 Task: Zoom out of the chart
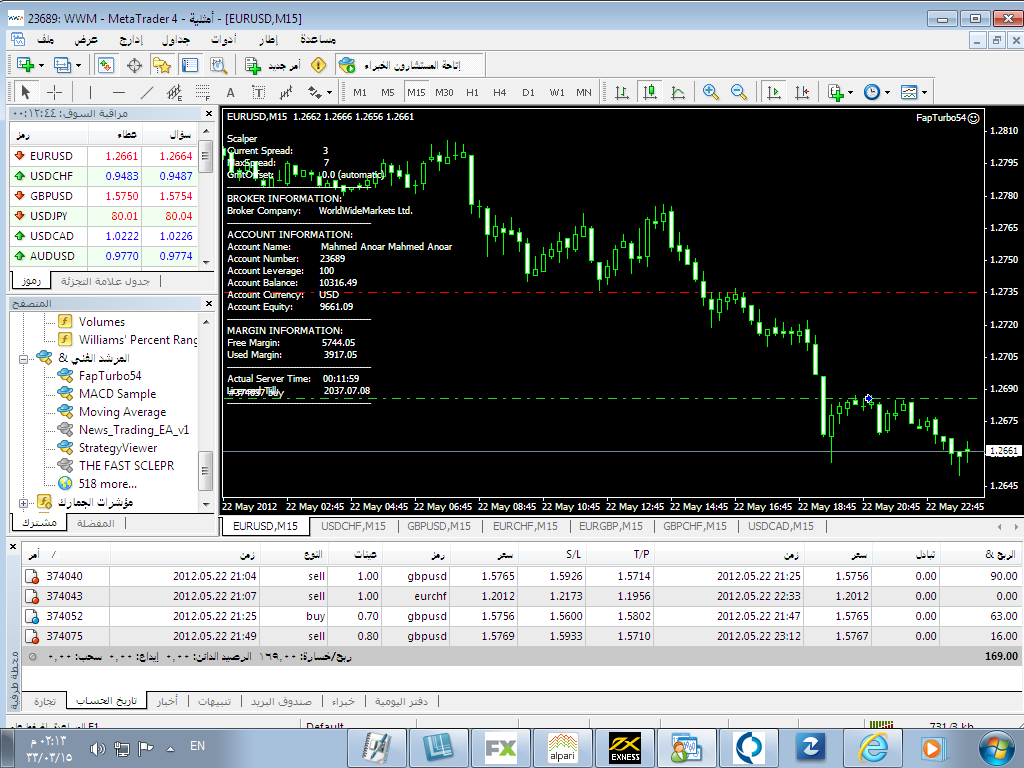[739, 92]
